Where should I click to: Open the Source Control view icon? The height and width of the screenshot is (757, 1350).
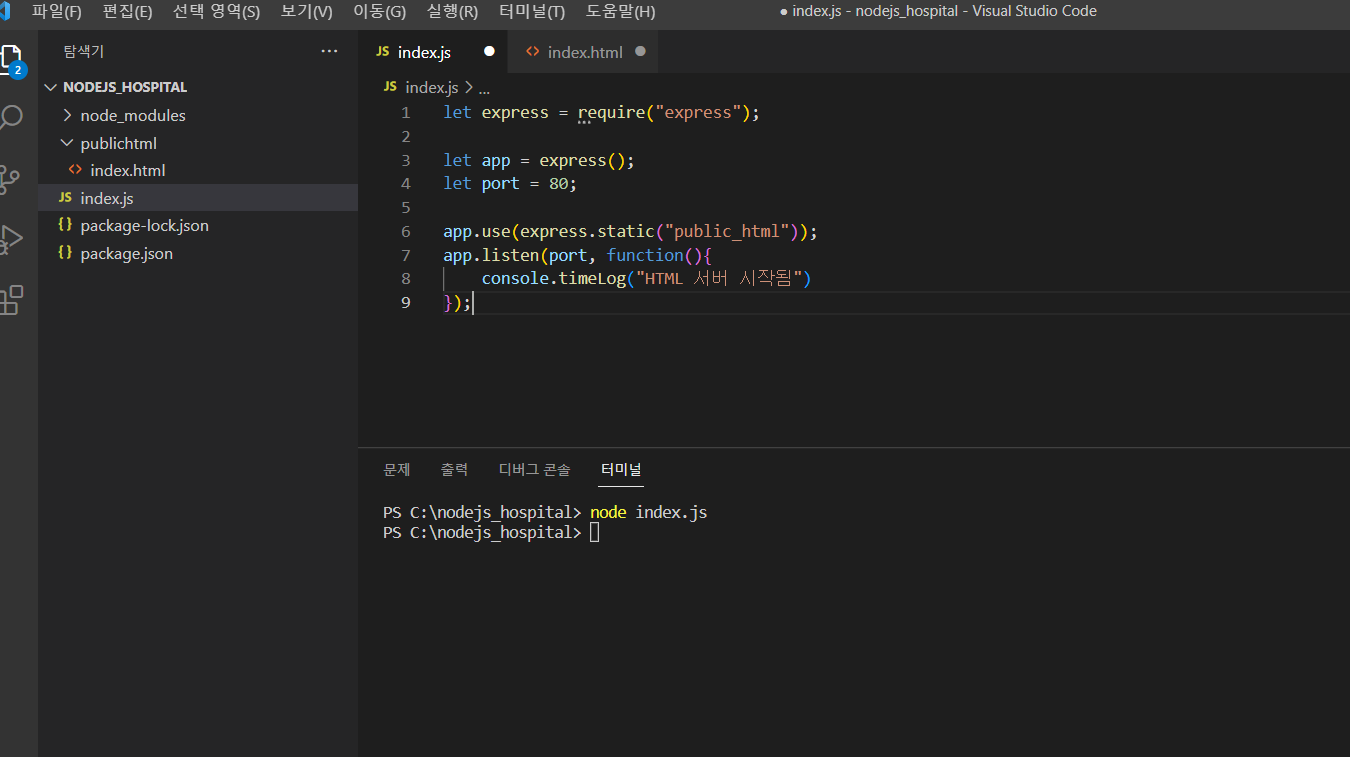(10, 180)
